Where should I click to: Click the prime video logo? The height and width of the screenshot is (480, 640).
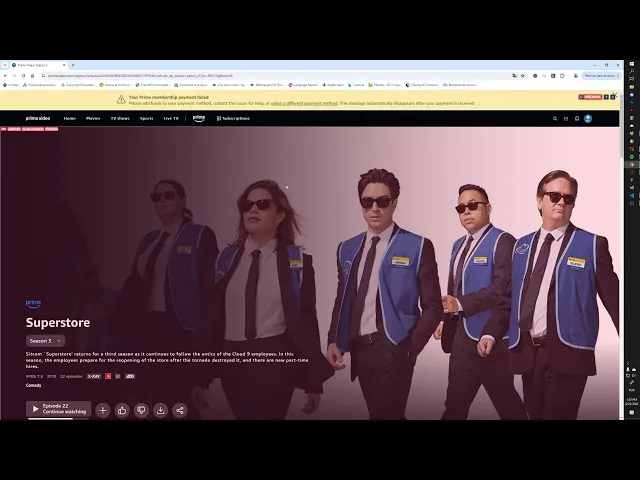tap(38, 118)
